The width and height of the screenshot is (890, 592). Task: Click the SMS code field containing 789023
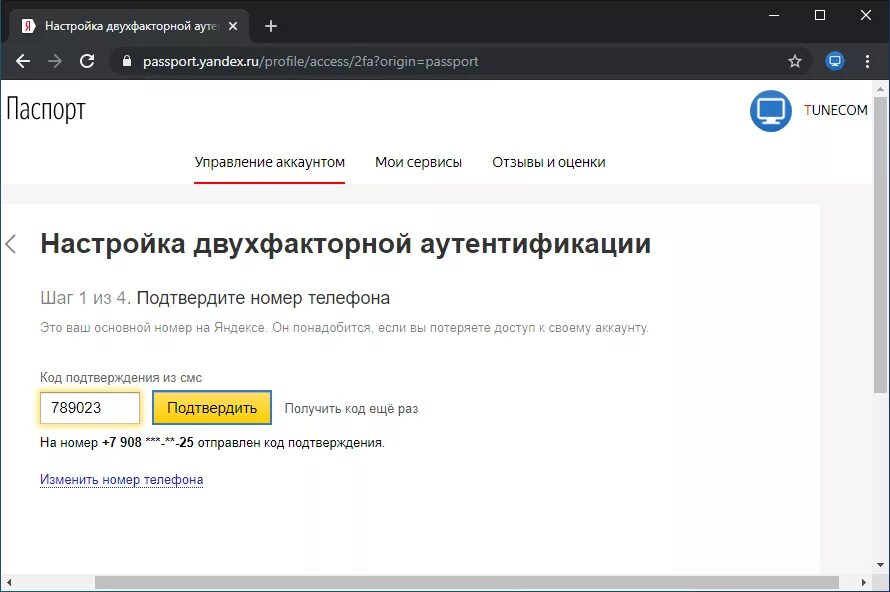click(90, 408)
